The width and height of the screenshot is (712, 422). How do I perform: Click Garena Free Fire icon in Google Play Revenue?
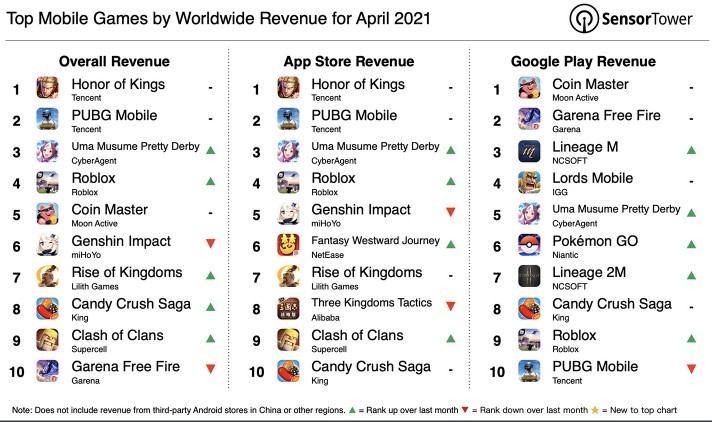(x=529, y=121)
